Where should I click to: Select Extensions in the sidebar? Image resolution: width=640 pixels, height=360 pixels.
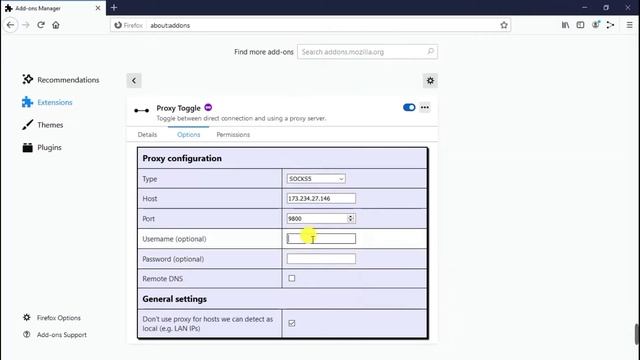[47, 102]
